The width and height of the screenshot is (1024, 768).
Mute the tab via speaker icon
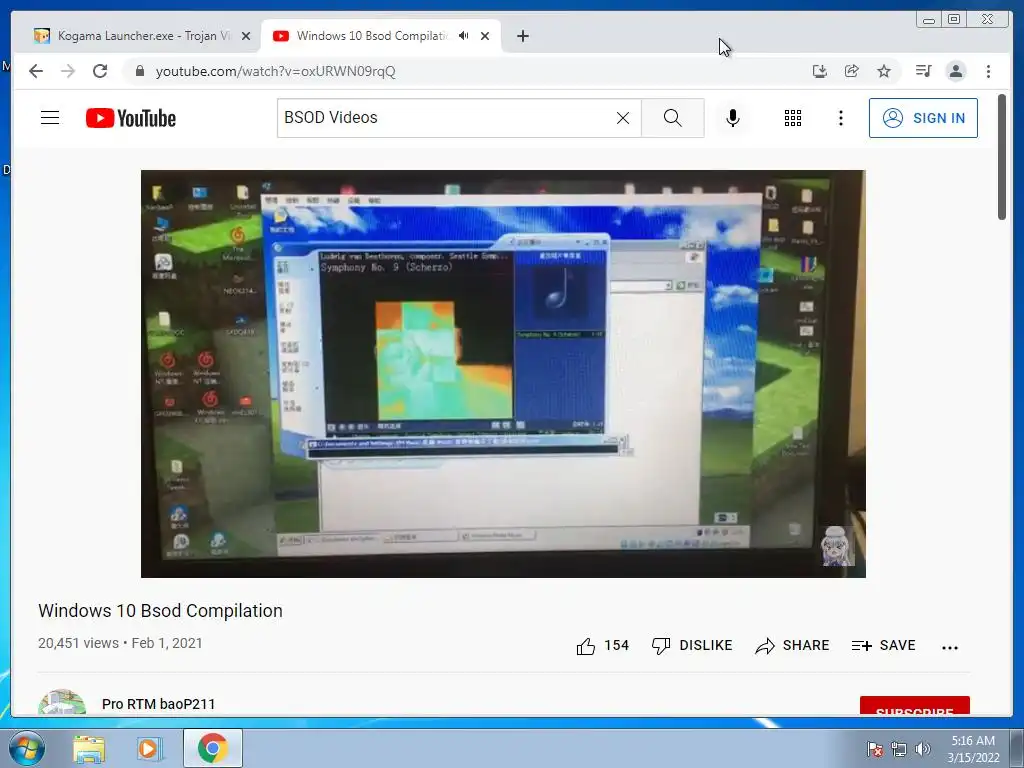click(x=464, y=36)
